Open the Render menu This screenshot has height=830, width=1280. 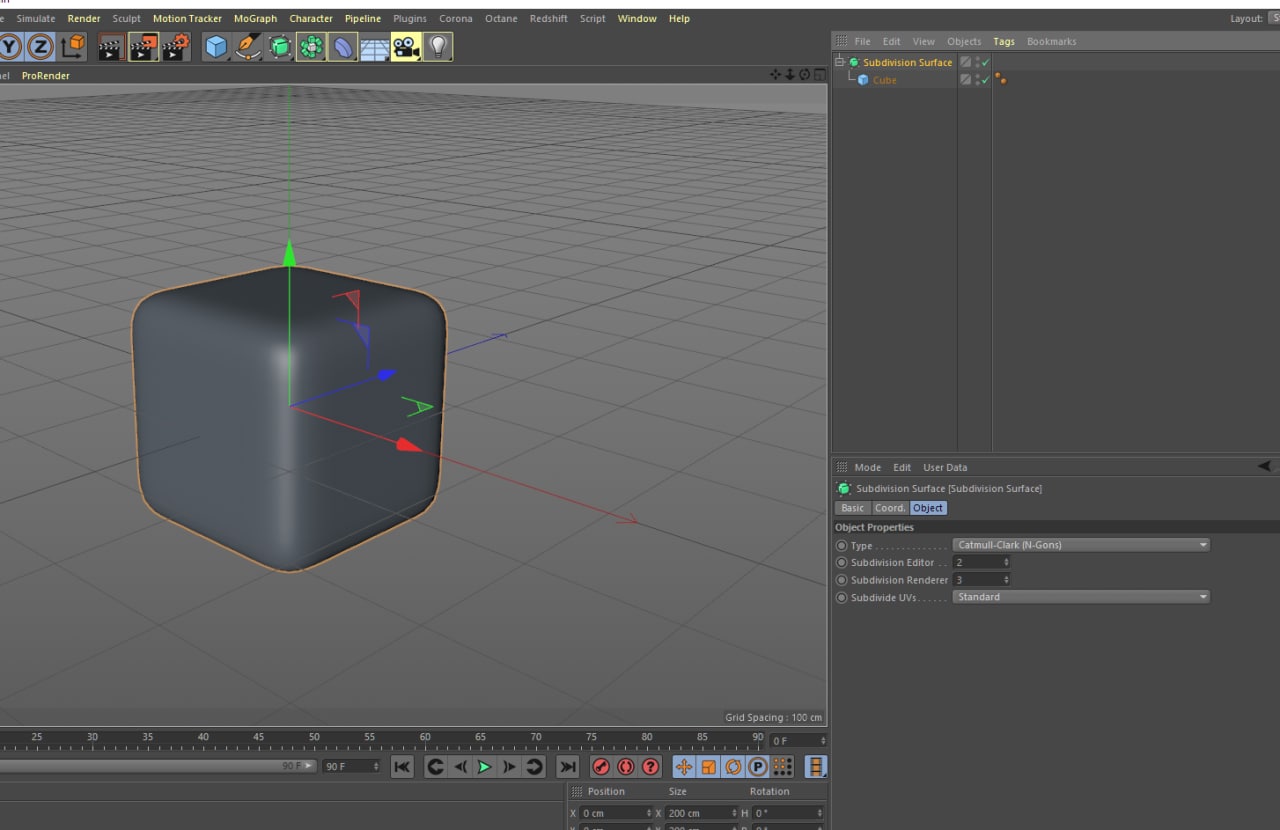click(84, 18)
